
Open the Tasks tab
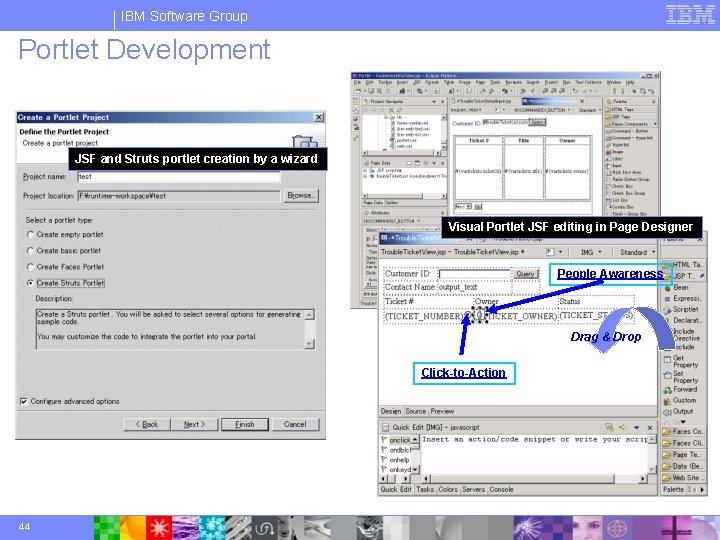pyautogui.click(x=425, y=489)
